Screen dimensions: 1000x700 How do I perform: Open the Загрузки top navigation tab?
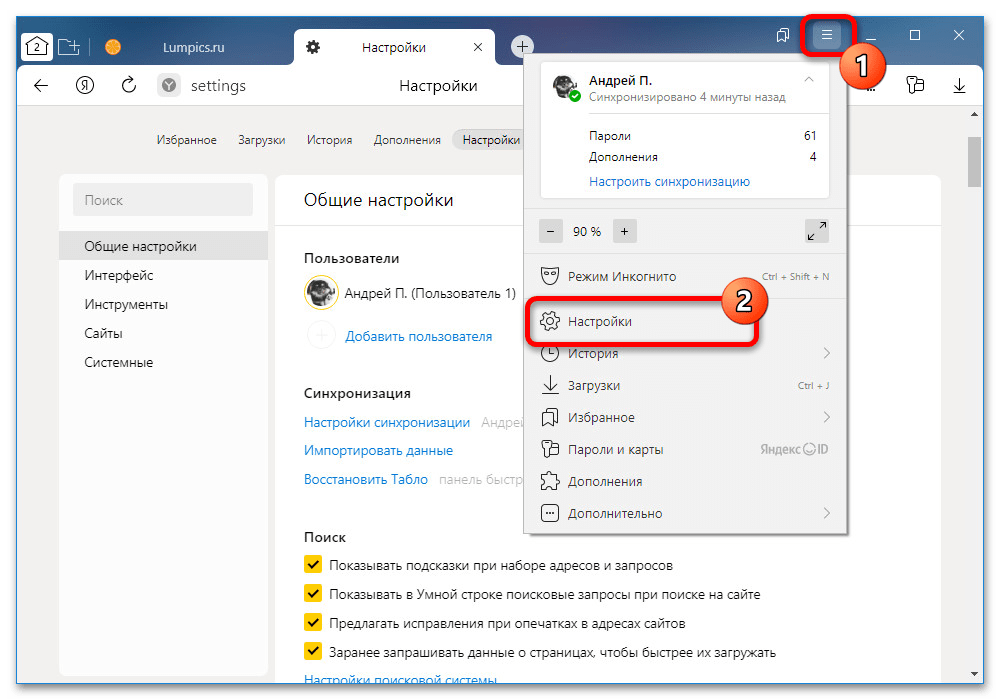261,140
